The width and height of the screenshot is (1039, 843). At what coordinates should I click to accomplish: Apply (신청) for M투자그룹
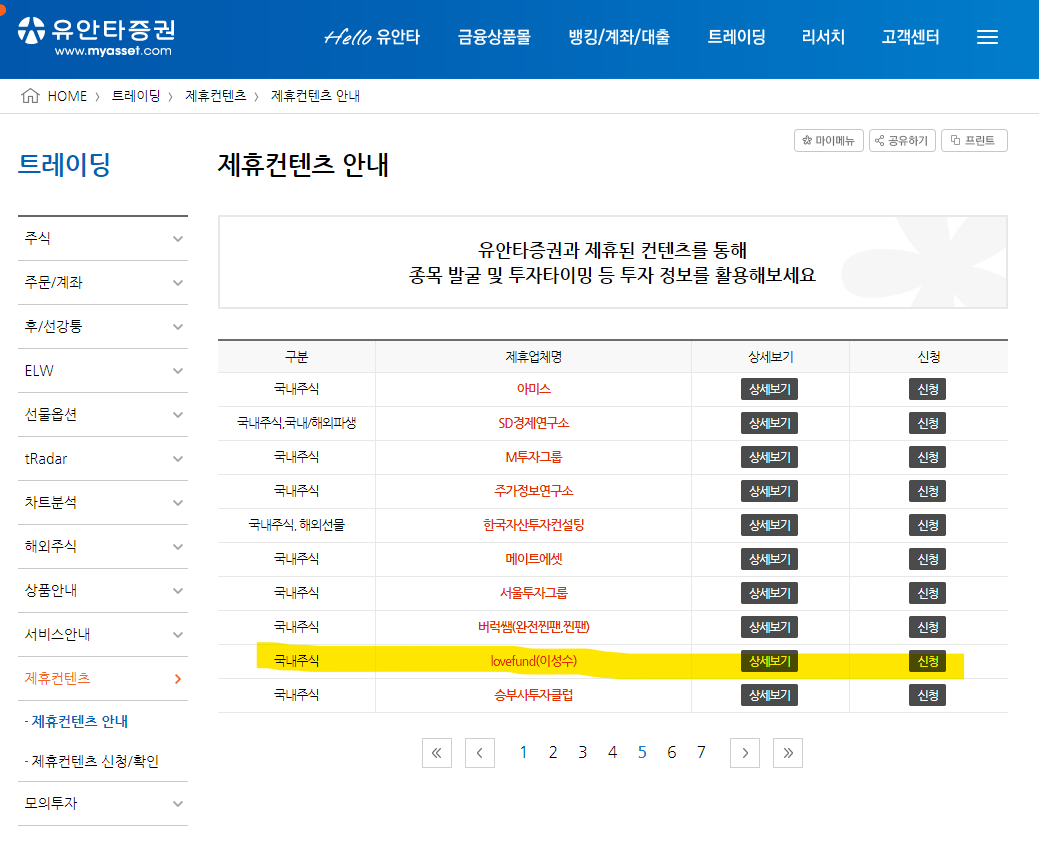(x=928, y=457)
